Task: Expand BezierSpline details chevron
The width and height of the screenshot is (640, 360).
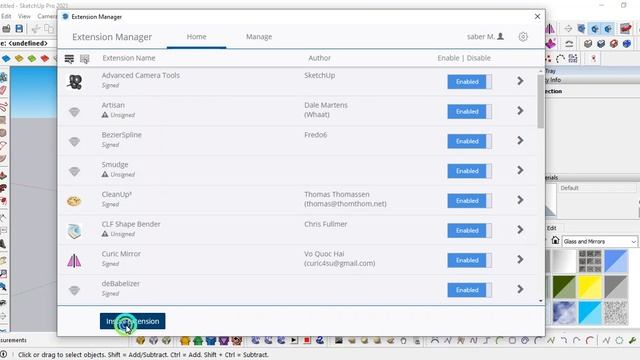Action: coord(520,140)
